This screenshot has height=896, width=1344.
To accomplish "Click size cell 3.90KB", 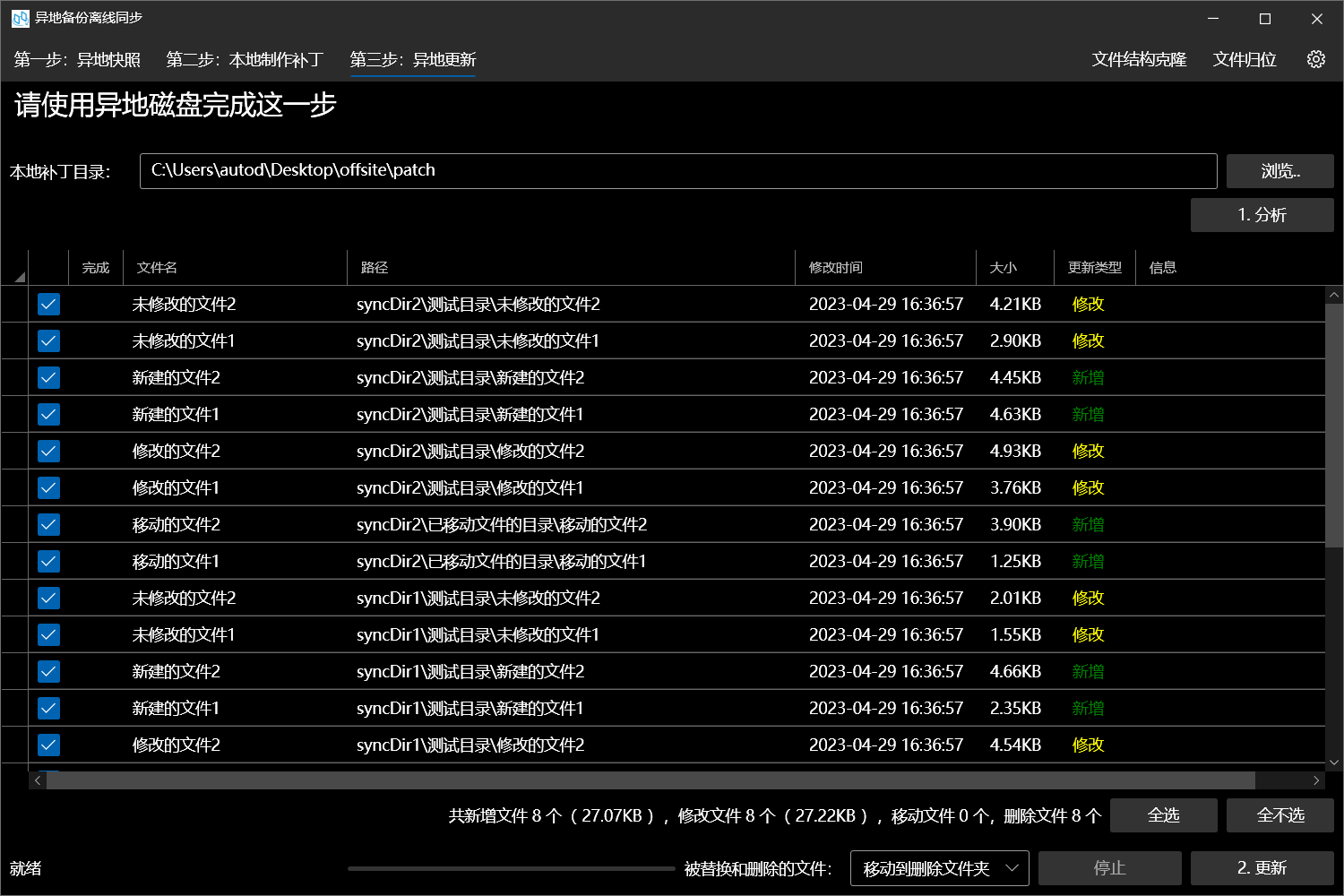I will click(1015, 525).
